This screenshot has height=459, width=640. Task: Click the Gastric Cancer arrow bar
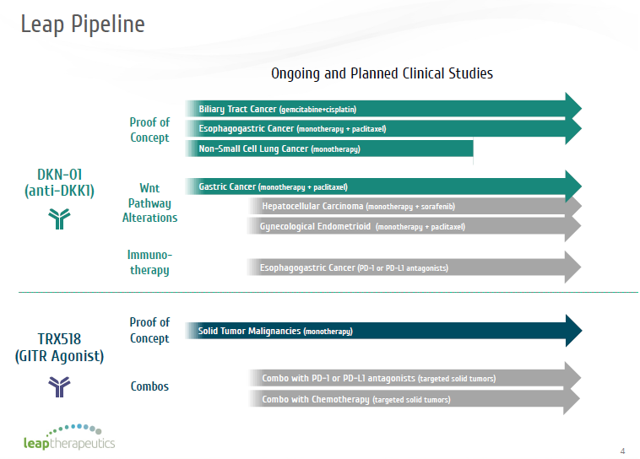[383, 187]
